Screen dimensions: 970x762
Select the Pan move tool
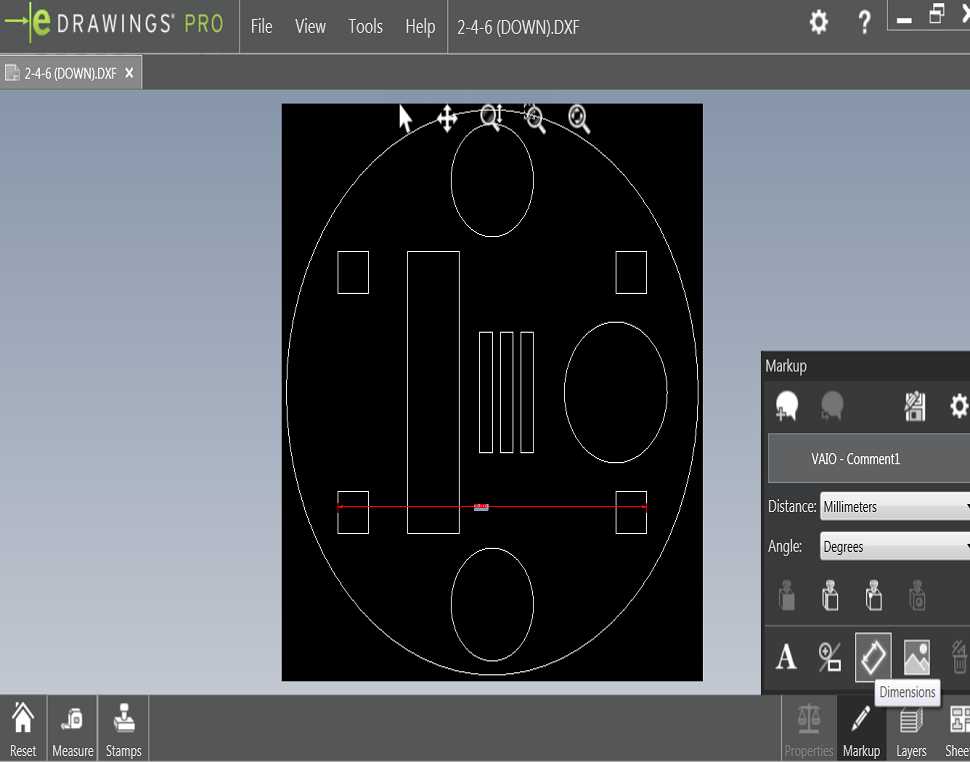click(447, 119)
